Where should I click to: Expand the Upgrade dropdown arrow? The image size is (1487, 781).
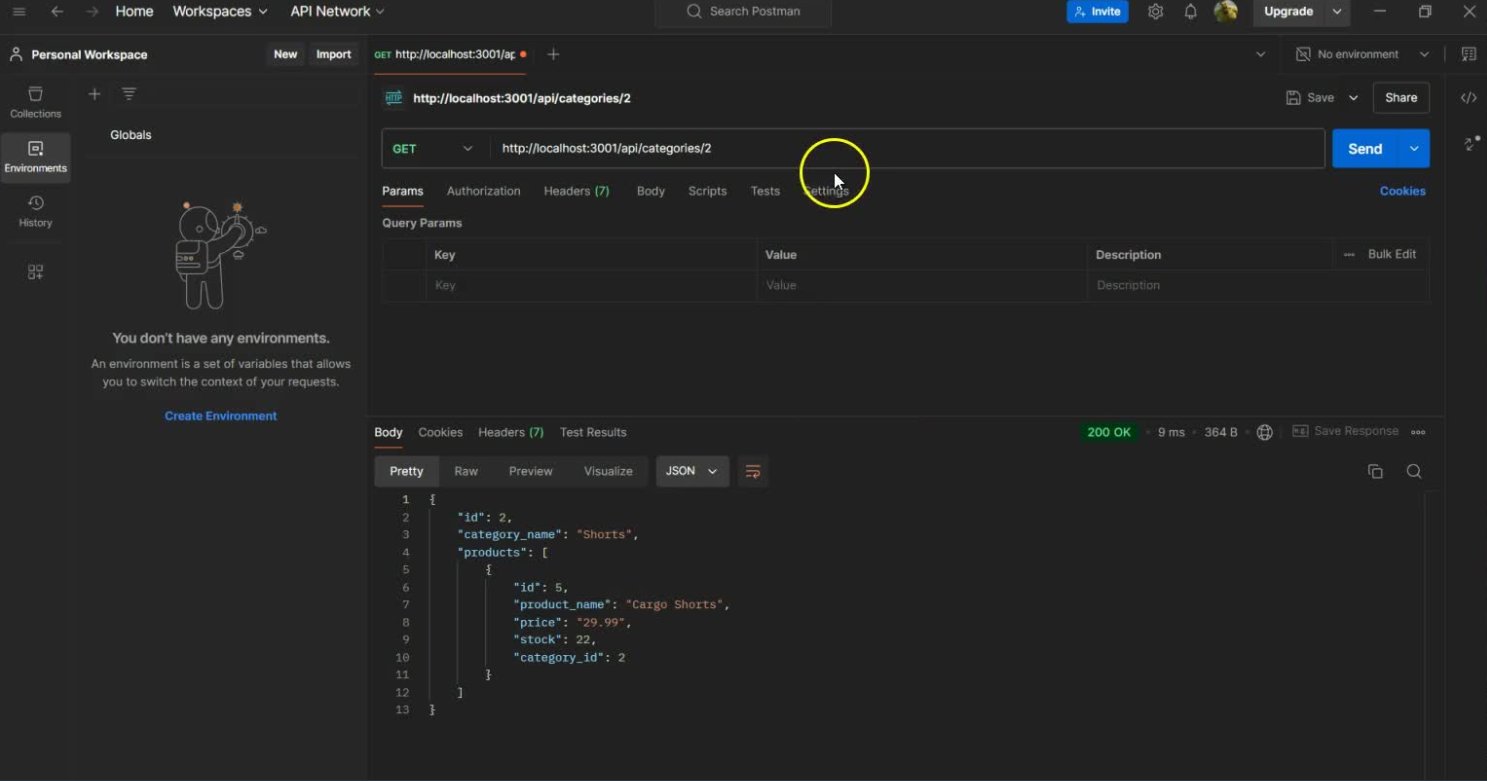click(x=1337, y=12)
